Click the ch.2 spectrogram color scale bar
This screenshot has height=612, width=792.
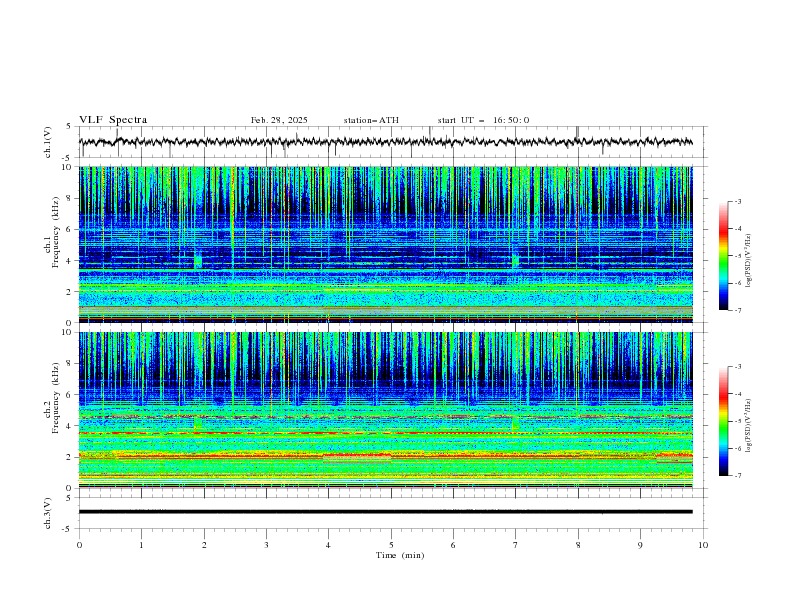[x=723, y=421]
